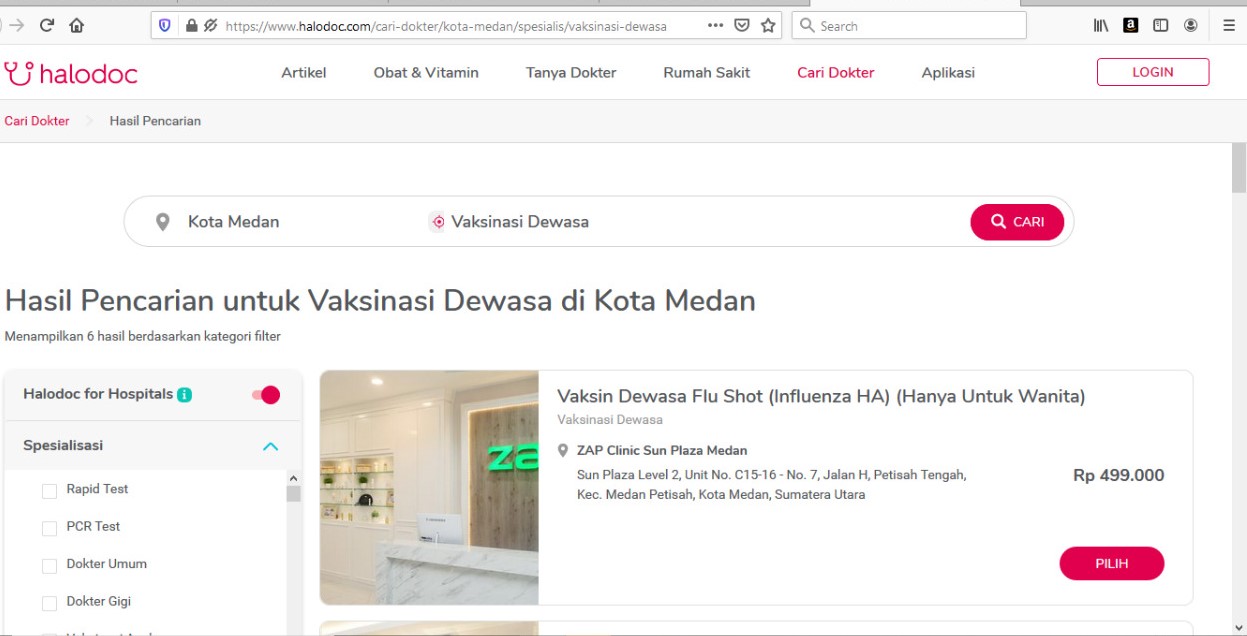Tick the Dokter Gigi checkbox
The height and width of the screenshot is (636, 1247).
[x=49, y=603]
